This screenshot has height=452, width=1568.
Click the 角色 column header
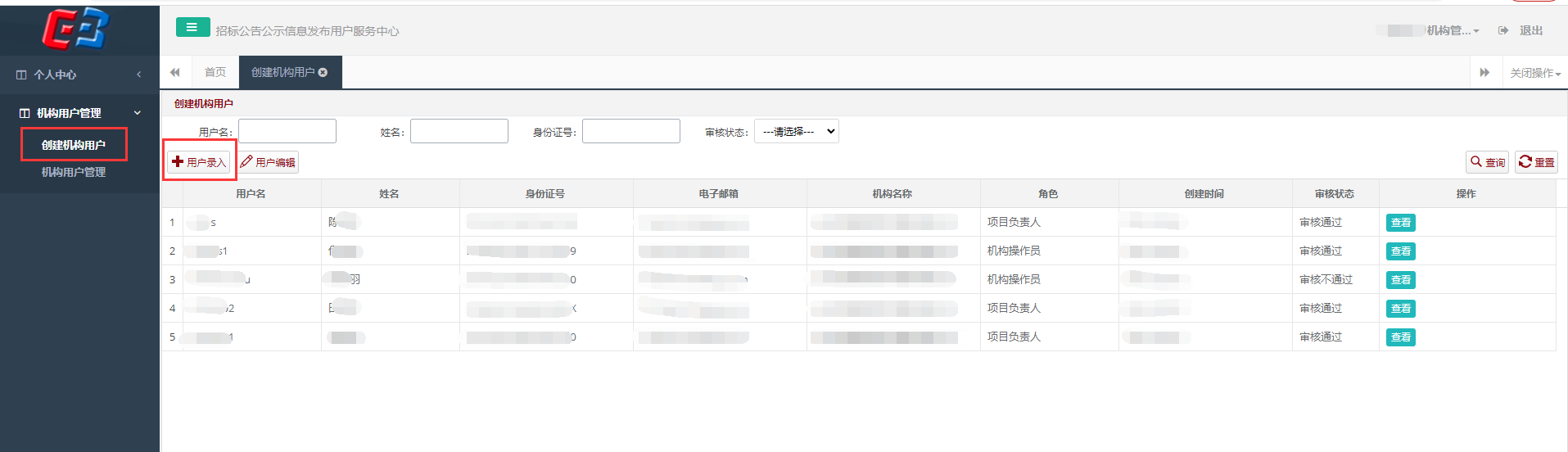point(1048,194)
